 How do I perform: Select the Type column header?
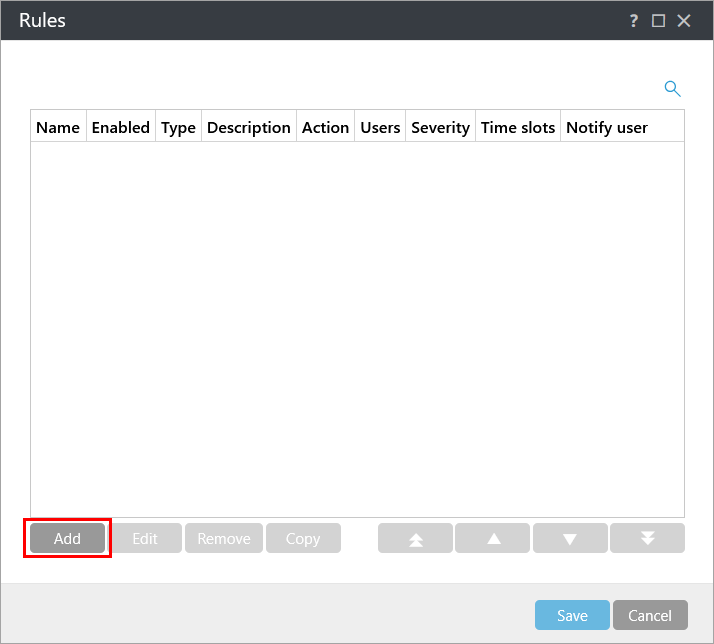pos(178,127)
